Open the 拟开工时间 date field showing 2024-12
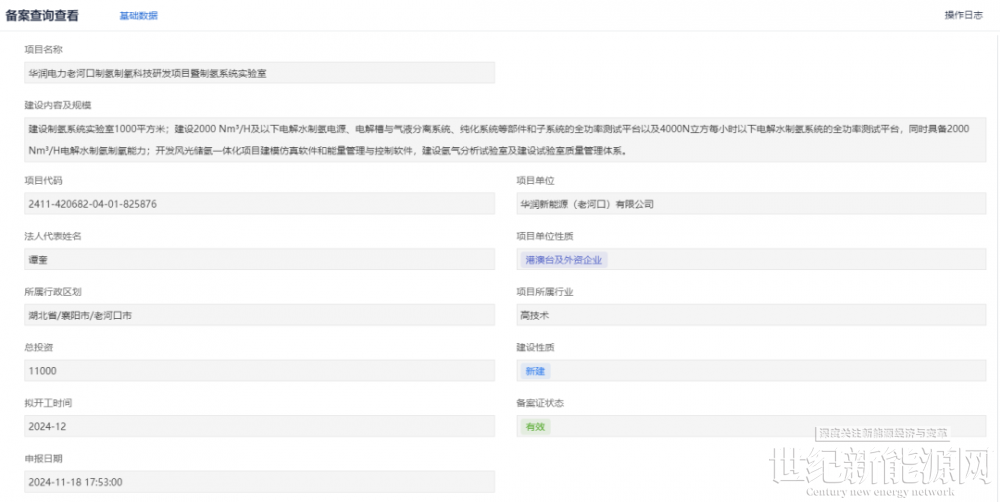Image resolution: width=1000 pixels, height=502 pixels. (x=259, y=426)
